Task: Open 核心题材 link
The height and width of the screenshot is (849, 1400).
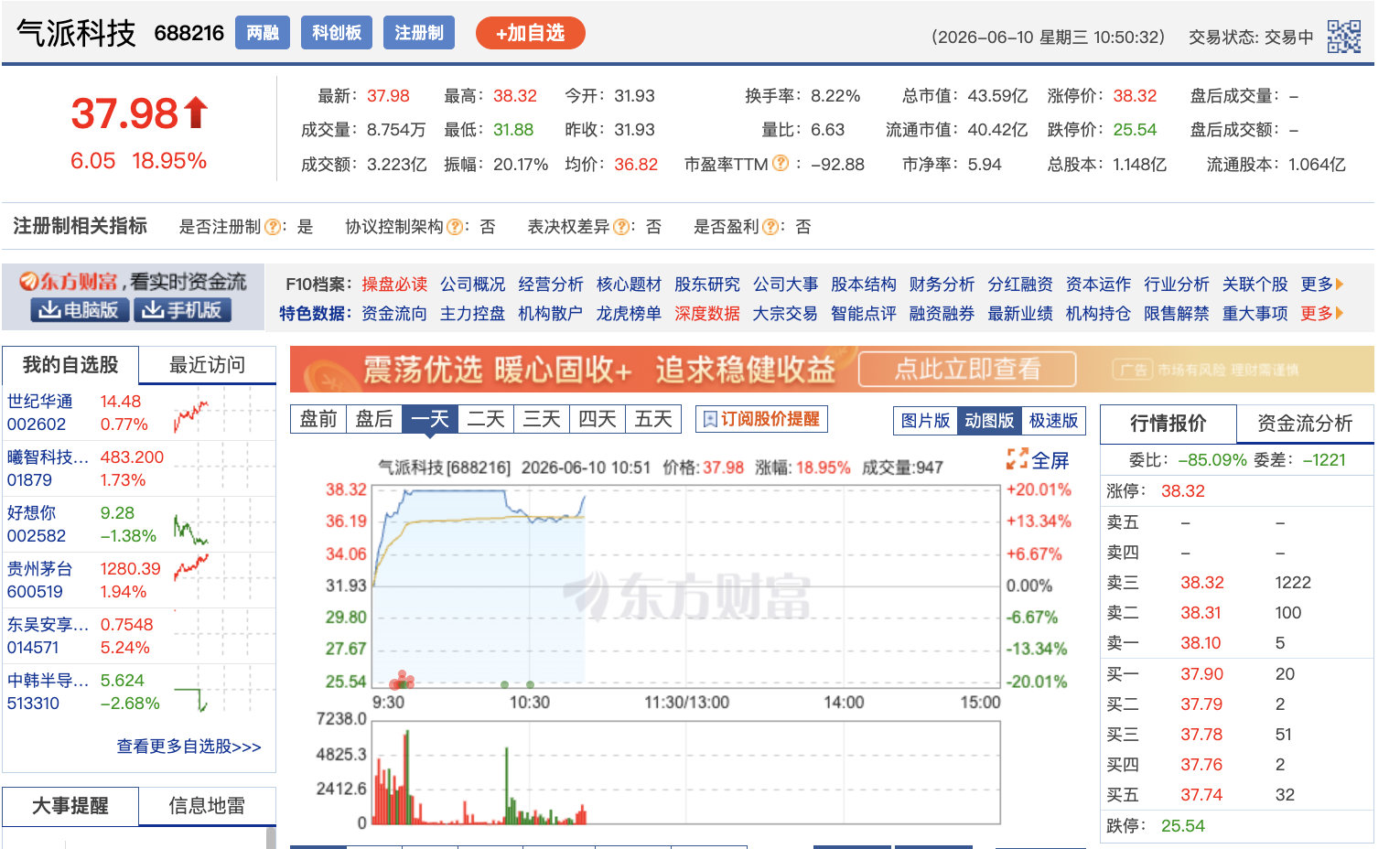Action: click(x=630, y=285)
